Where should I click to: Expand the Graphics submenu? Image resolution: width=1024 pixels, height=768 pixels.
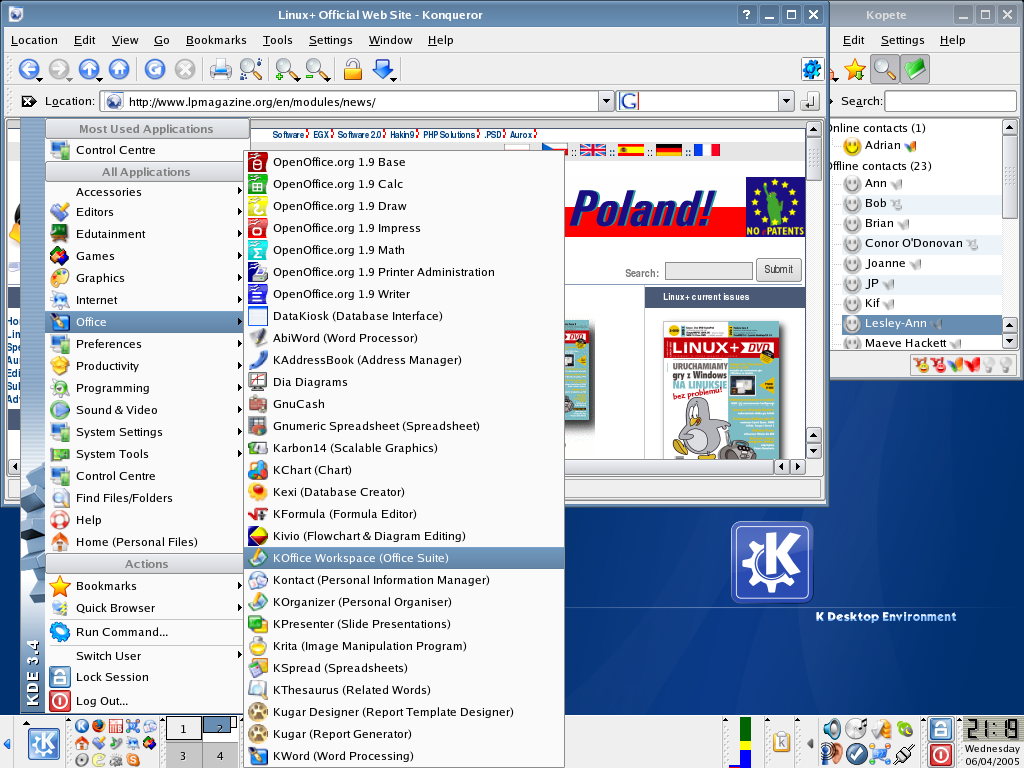pos(146,278)
